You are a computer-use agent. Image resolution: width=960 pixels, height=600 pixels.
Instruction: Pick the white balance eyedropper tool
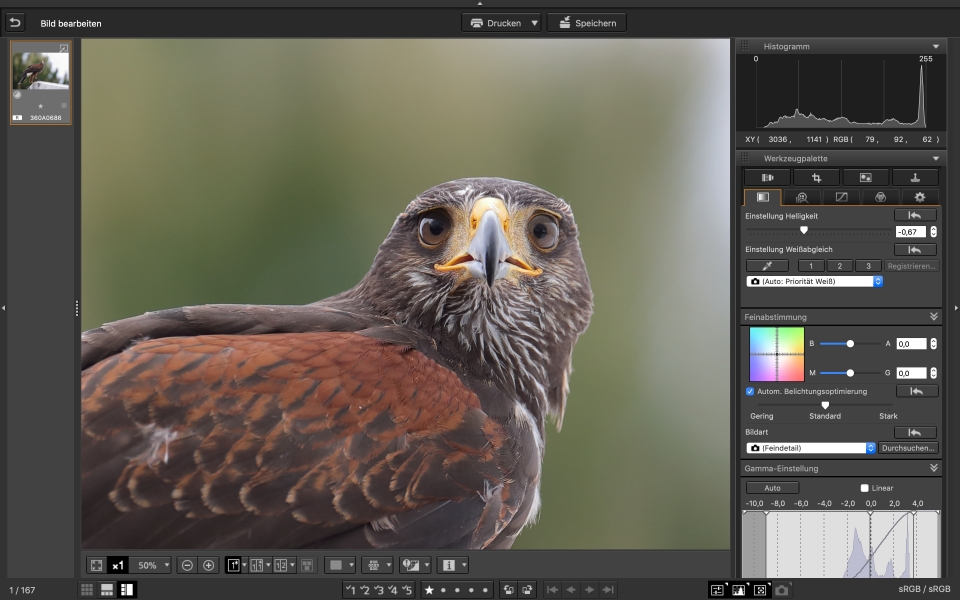767,266
